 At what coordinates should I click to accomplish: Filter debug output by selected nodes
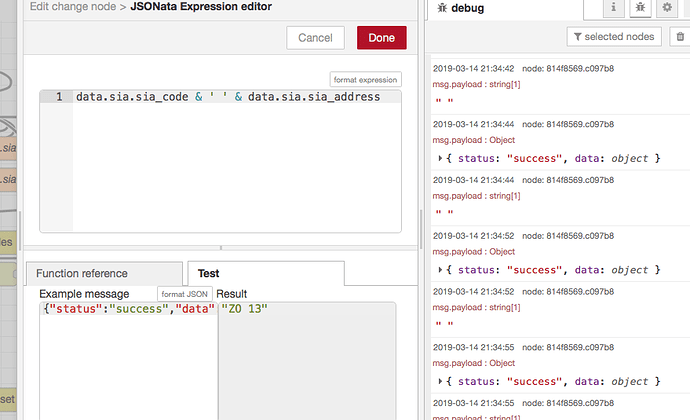pyautogui.click(x=614, y=37)
